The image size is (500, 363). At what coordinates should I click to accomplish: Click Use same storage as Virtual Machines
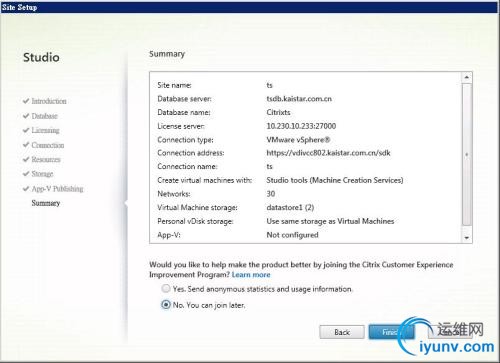330,221
